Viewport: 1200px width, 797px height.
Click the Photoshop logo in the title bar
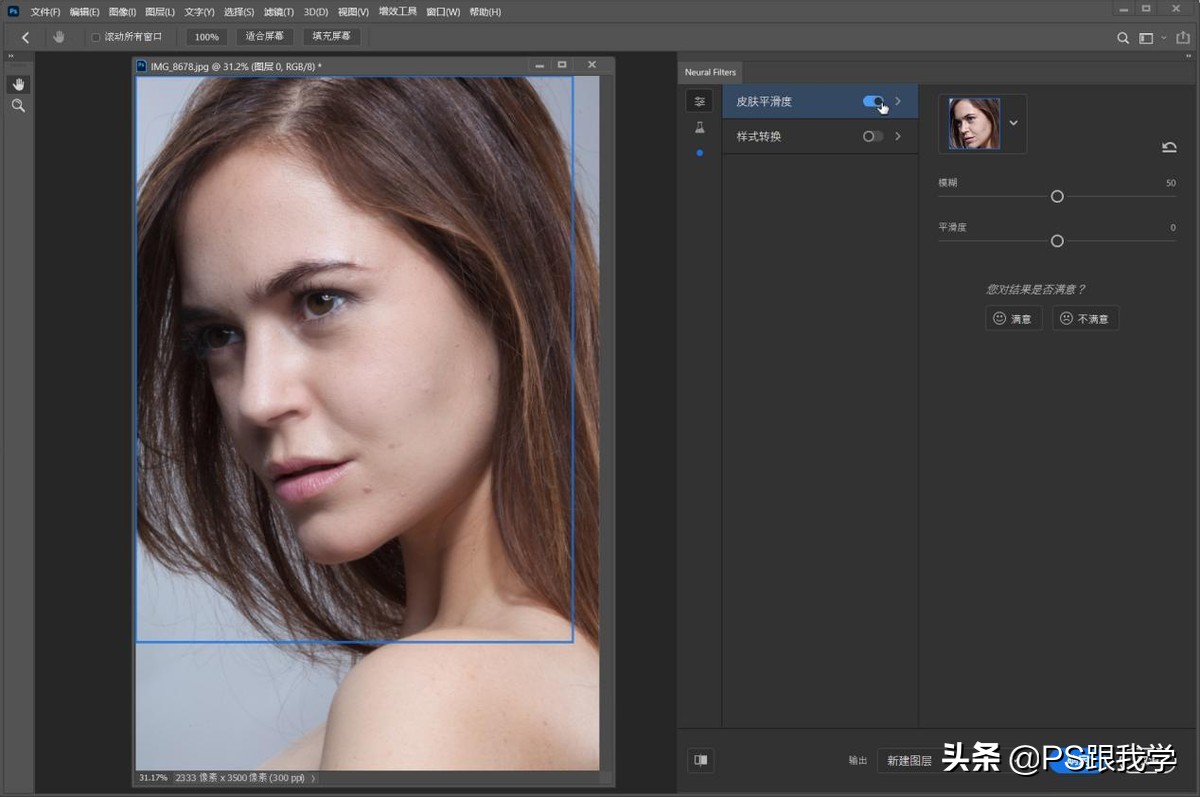coord(13,11)
